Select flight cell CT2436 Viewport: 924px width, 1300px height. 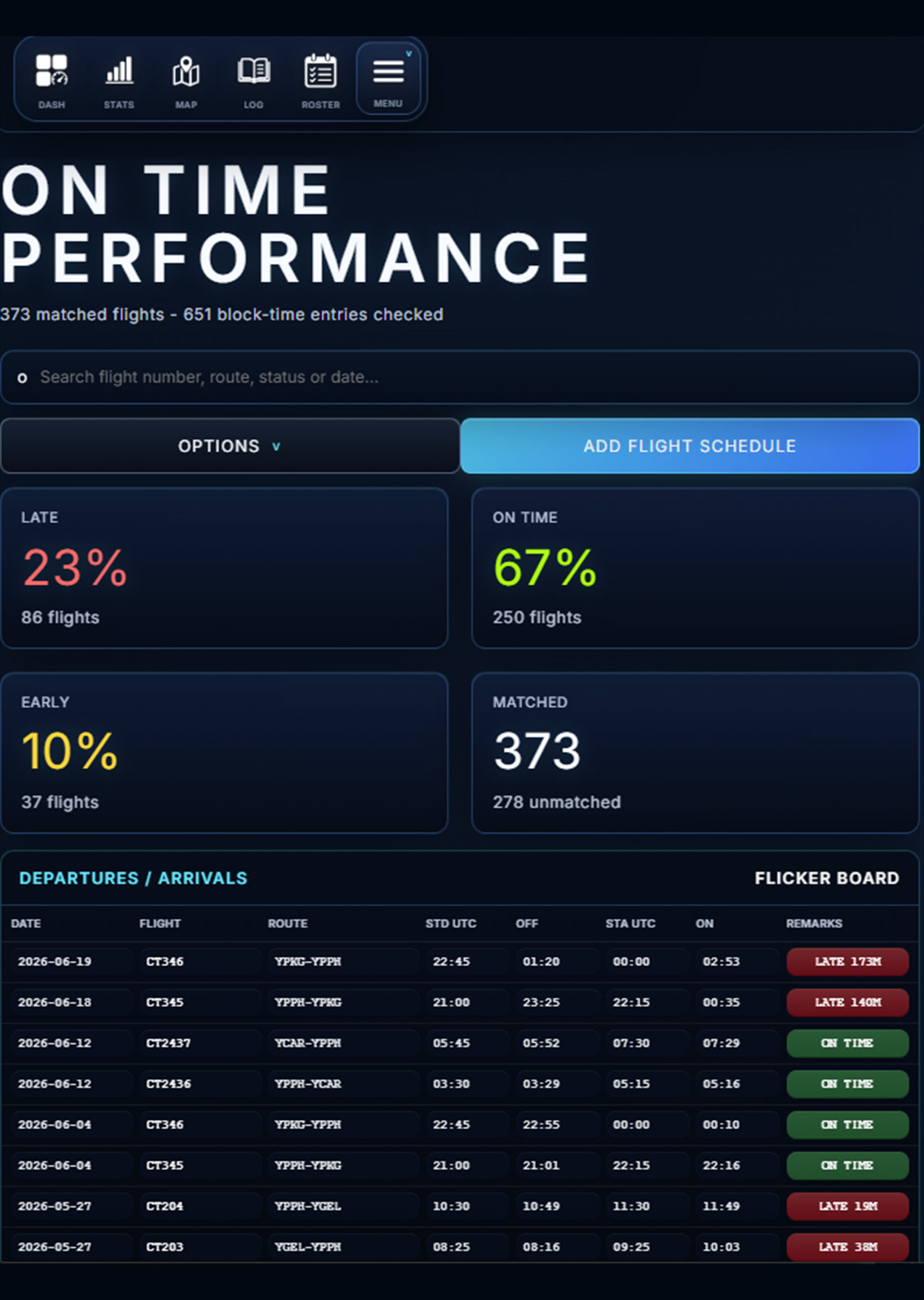pos(200,1084)
